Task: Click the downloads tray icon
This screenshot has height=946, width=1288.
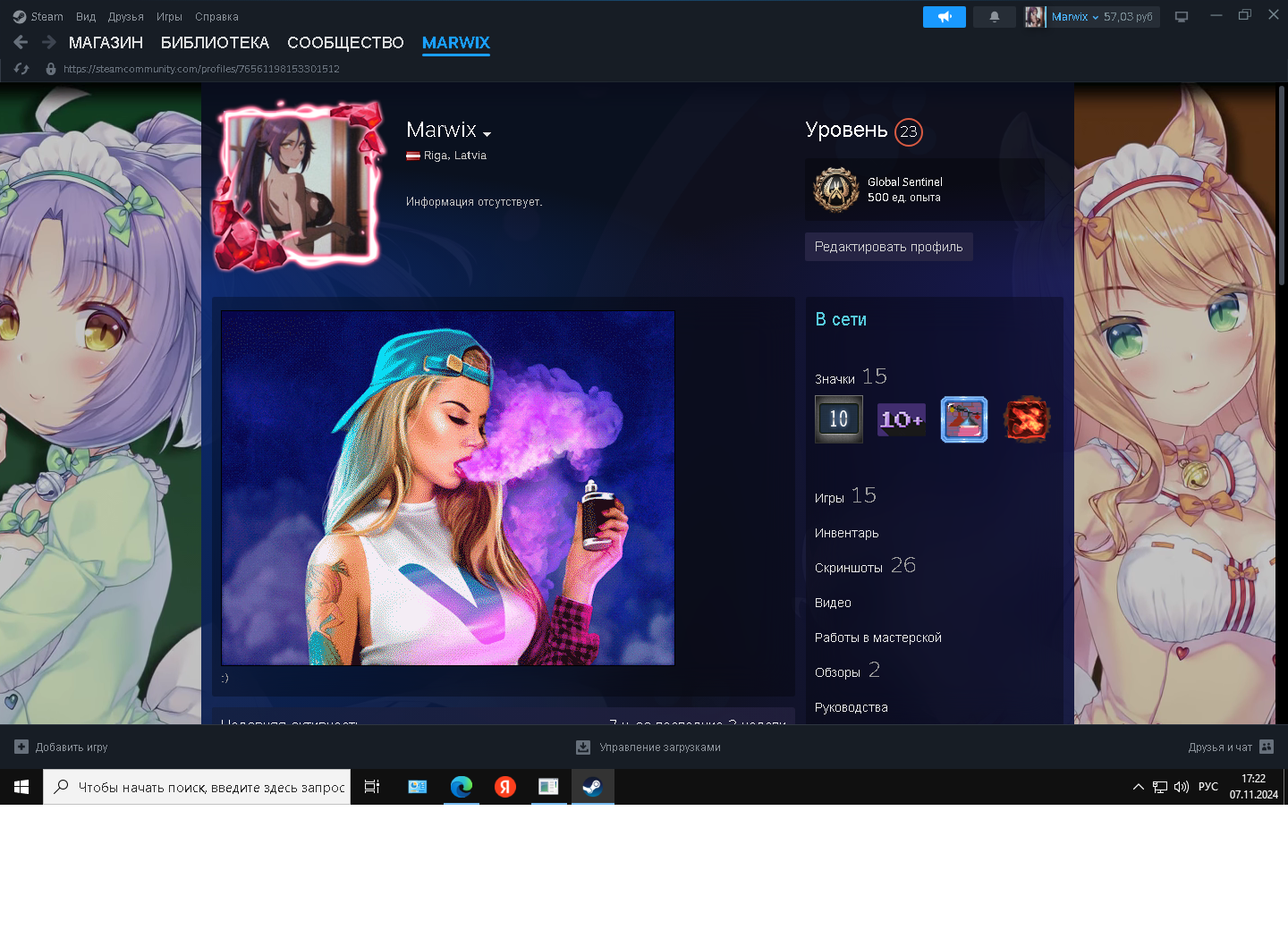Action: click(x=583, y=747)
